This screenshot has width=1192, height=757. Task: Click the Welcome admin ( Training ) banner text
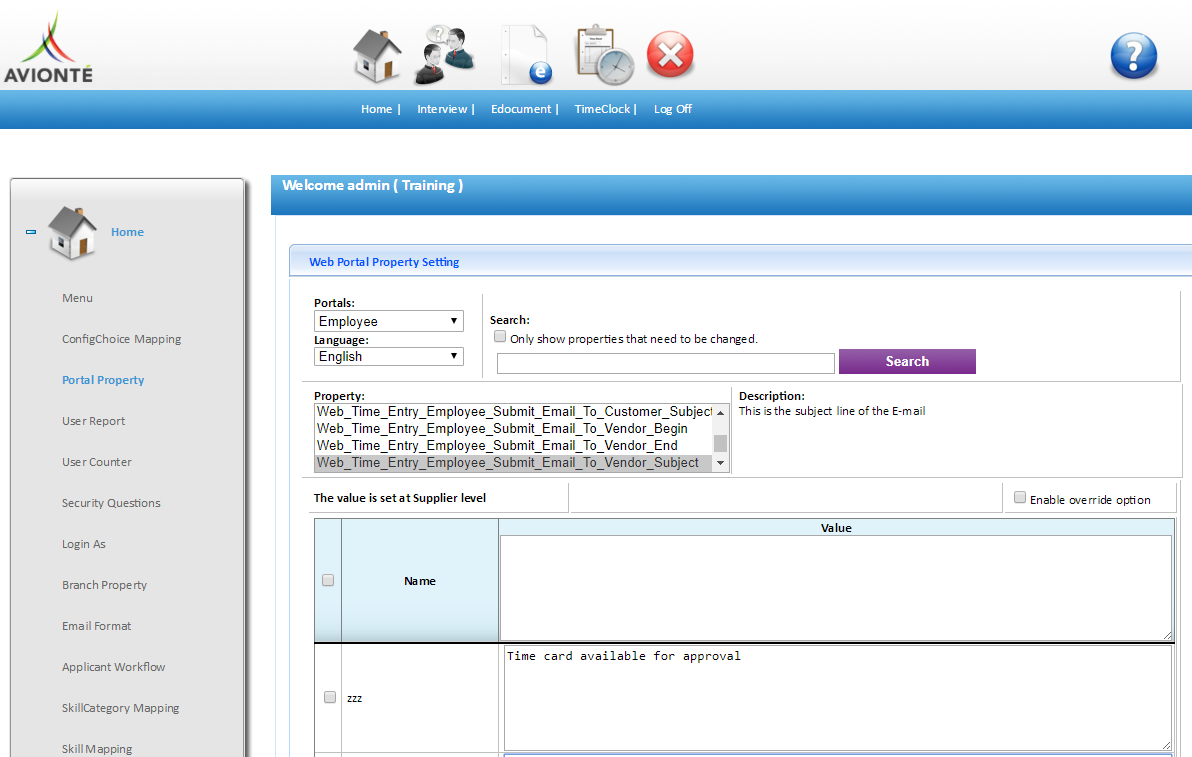point(372,185)
